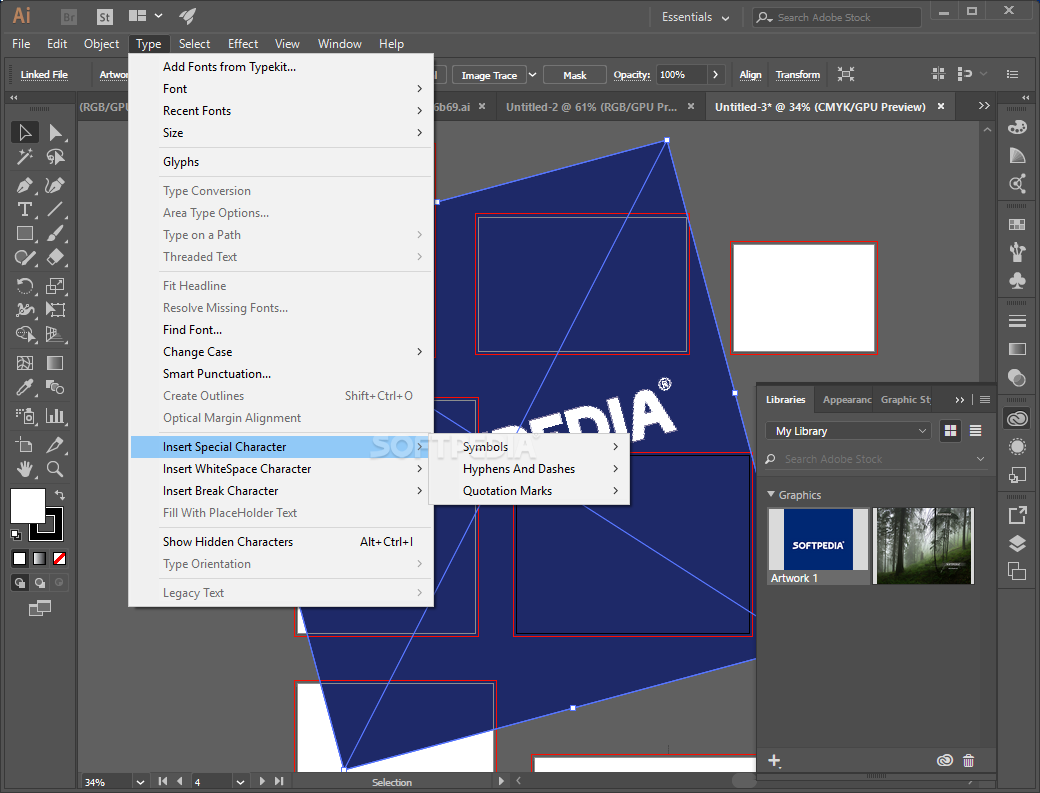Click the Mask button
The image size is (1040, 793).
[x=574, y=75]
